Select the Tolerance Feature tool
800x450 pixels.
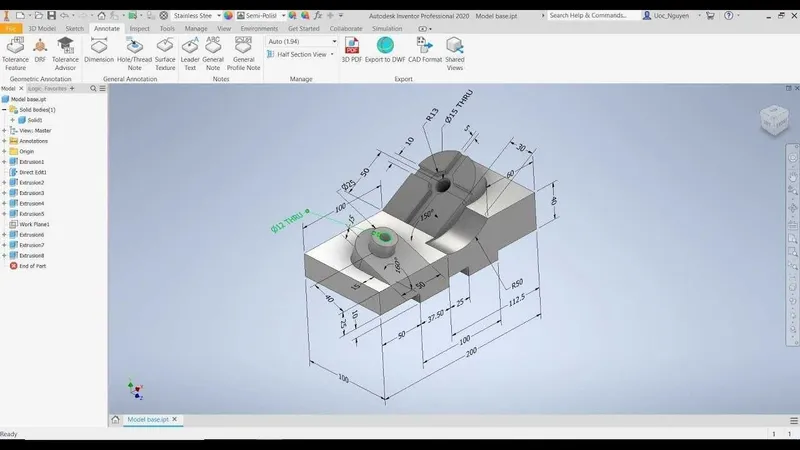point(15,54)
